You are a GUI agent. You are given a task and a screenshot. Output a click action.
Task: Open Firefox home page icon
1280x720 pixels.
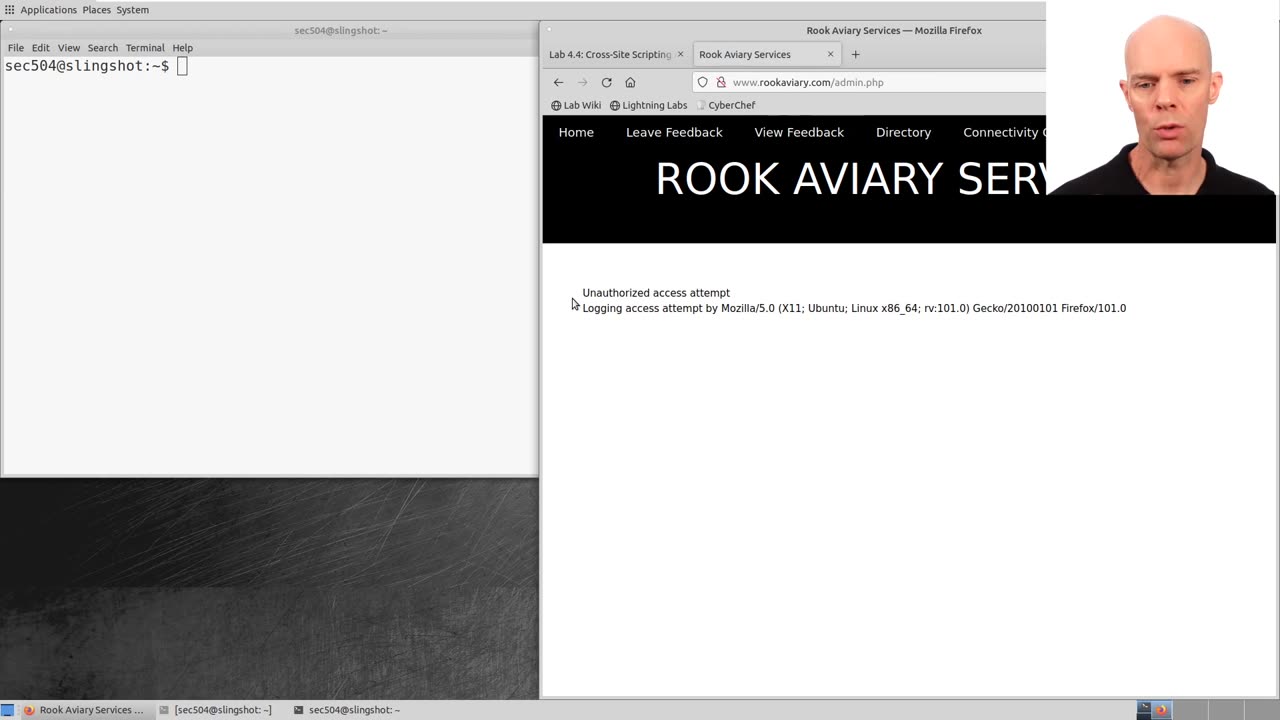coord(630,82)
